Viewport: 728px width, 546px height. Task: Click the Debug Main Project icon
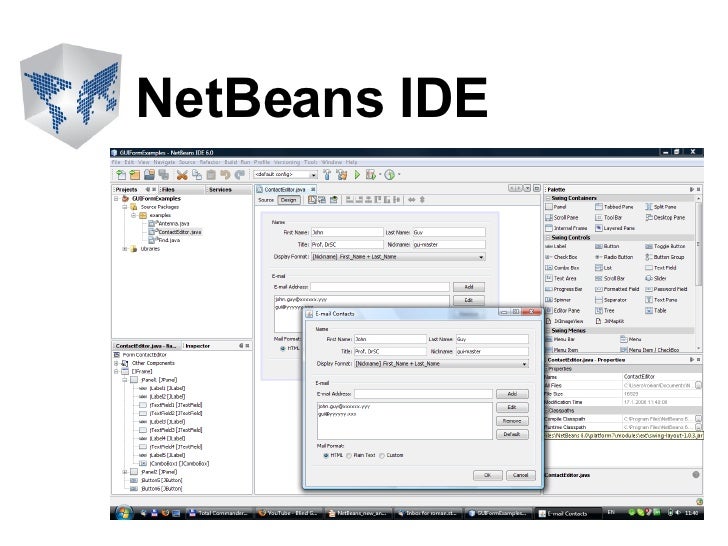click(x=370, y=175)
